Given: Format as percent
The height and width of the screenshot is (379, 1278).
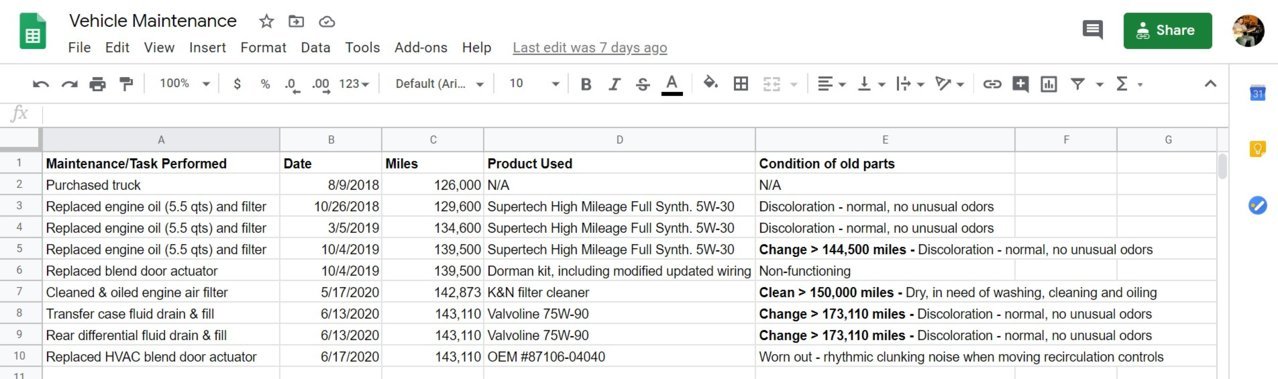Looking at the screenshot, I should 265,84.
